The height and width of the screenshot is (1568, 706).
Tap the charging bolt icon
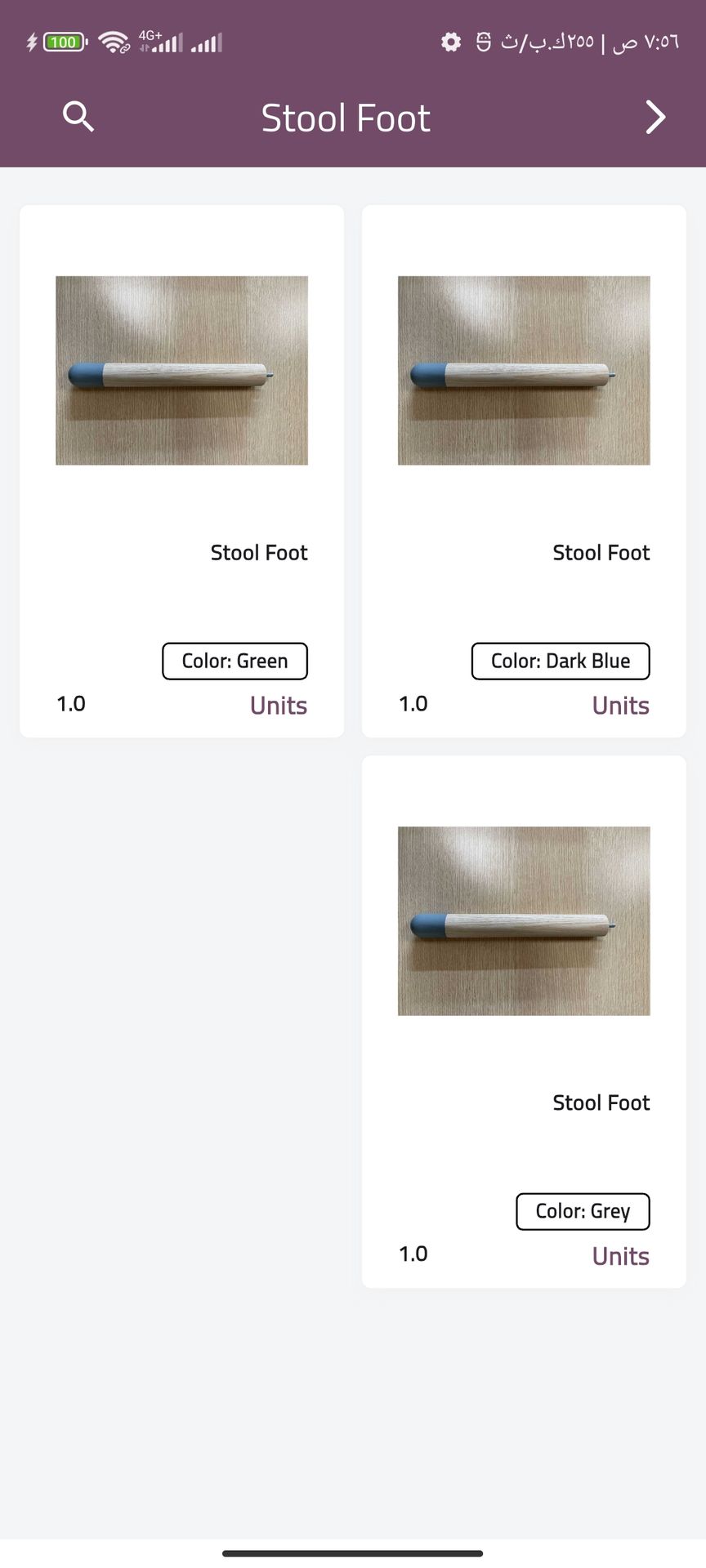32,42
